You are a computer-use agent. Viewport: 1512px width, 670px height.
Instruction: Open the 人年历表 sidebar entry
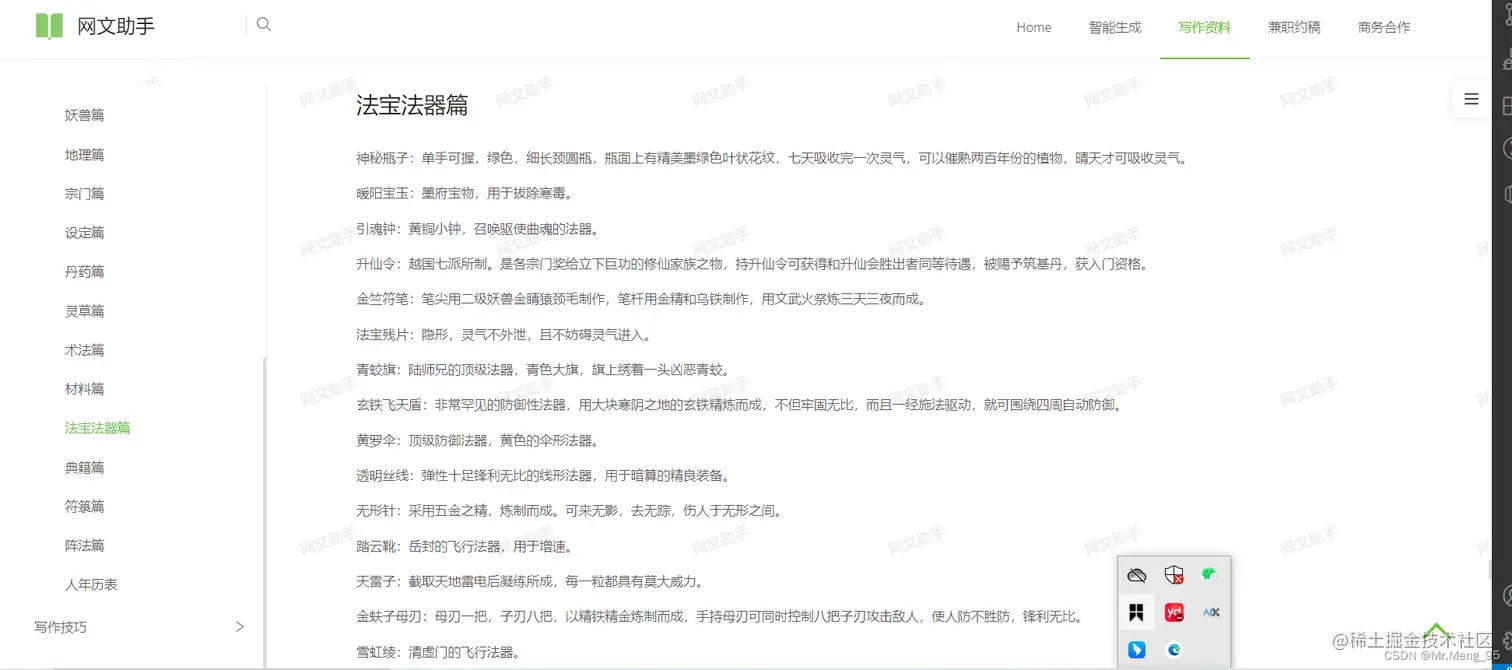[x=90, y=583]
